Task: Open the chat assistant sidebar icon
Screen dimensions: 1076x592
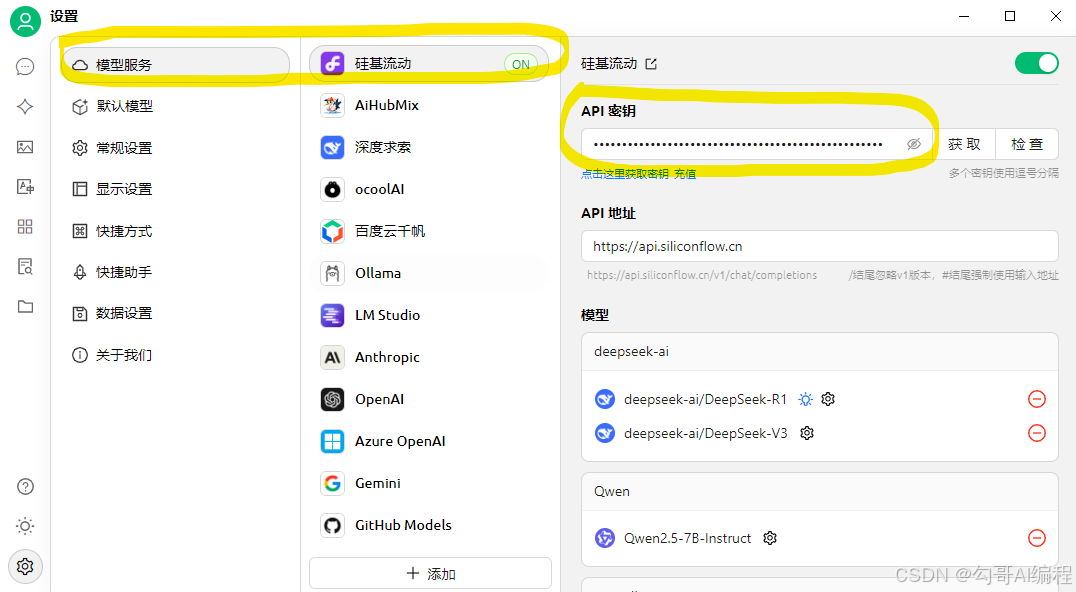Action: pos(25,67)
